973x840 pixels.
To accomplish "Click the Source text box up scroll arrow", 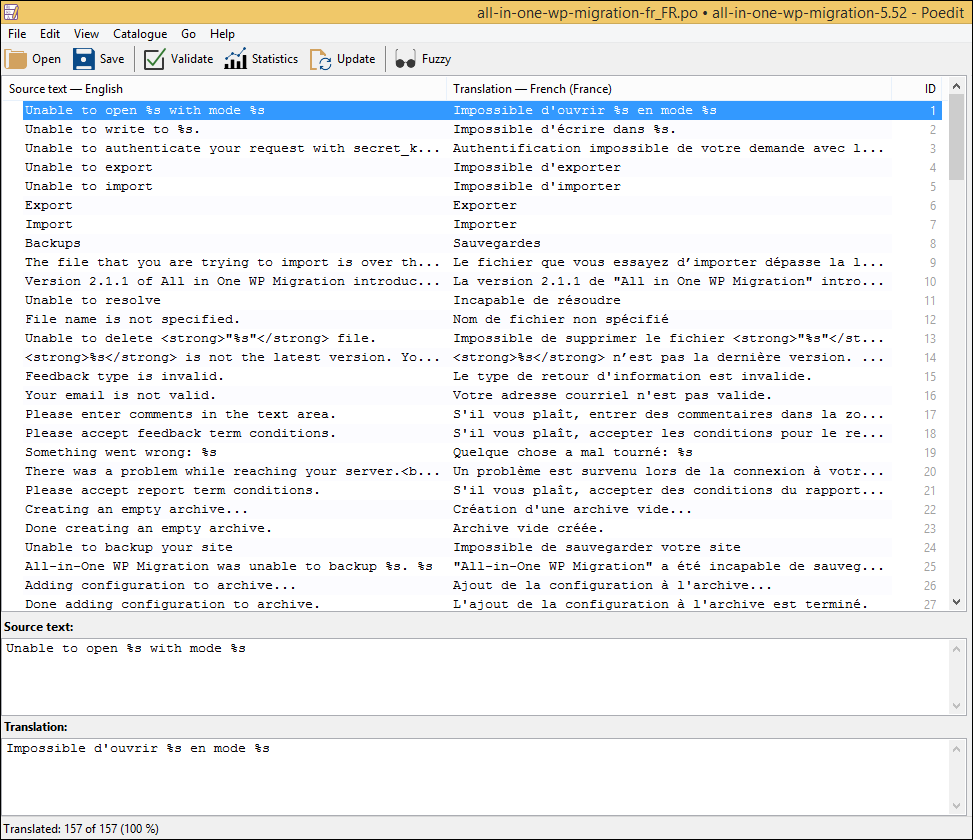I will [956, 649].
